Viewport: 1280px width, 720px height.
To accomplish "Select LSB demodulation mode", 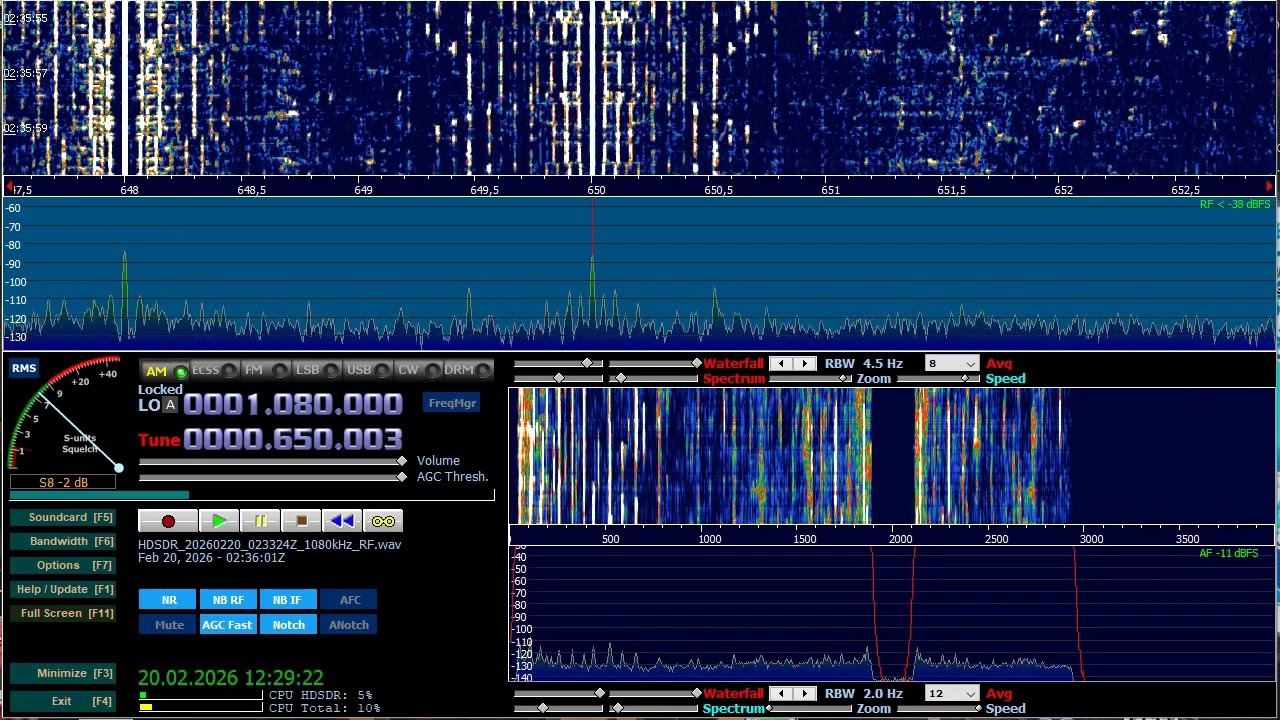I will coord(316,371).
